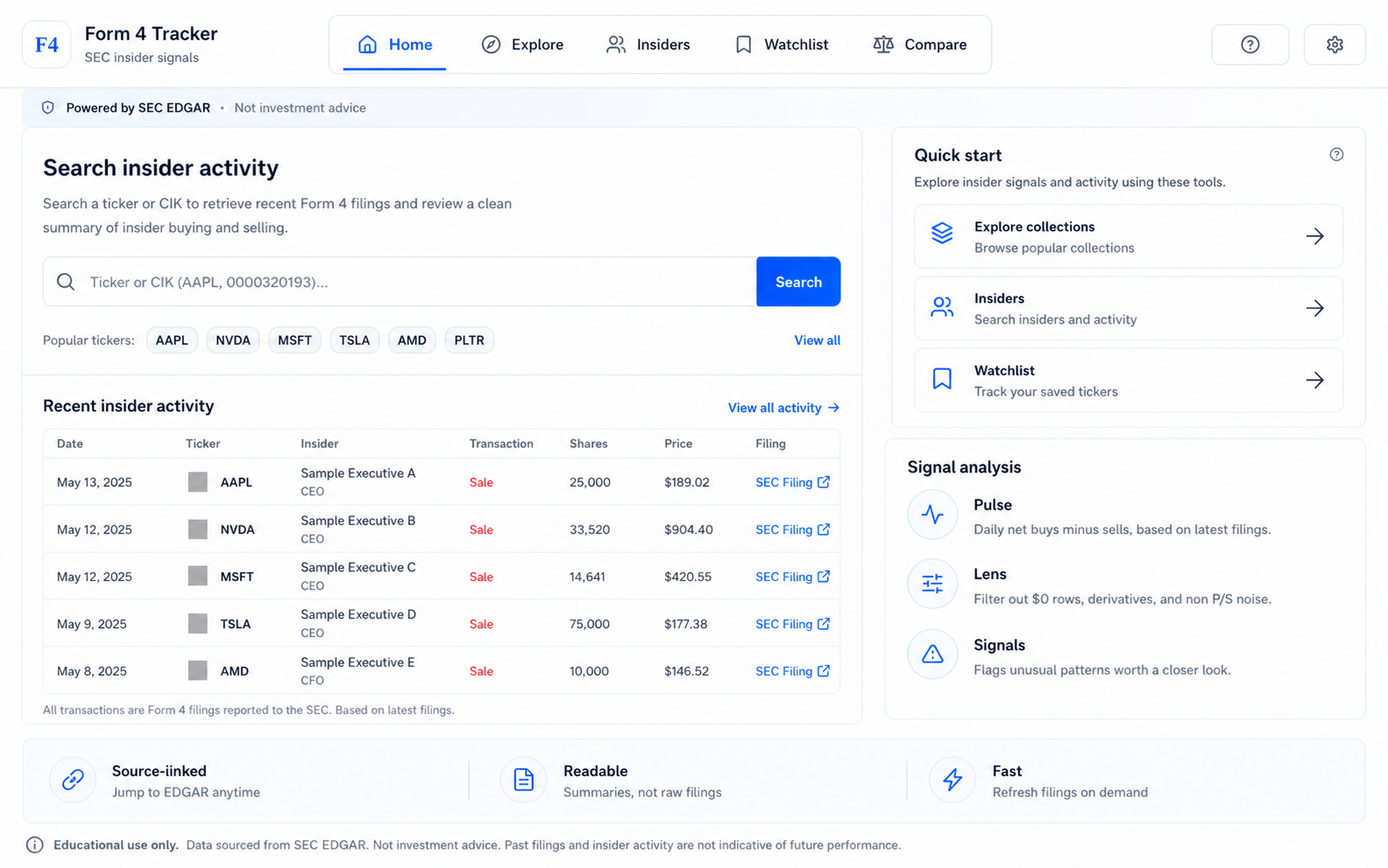Click the F4 app logo
Viewport: 1388px width, 868px height.
click(46, 45)
